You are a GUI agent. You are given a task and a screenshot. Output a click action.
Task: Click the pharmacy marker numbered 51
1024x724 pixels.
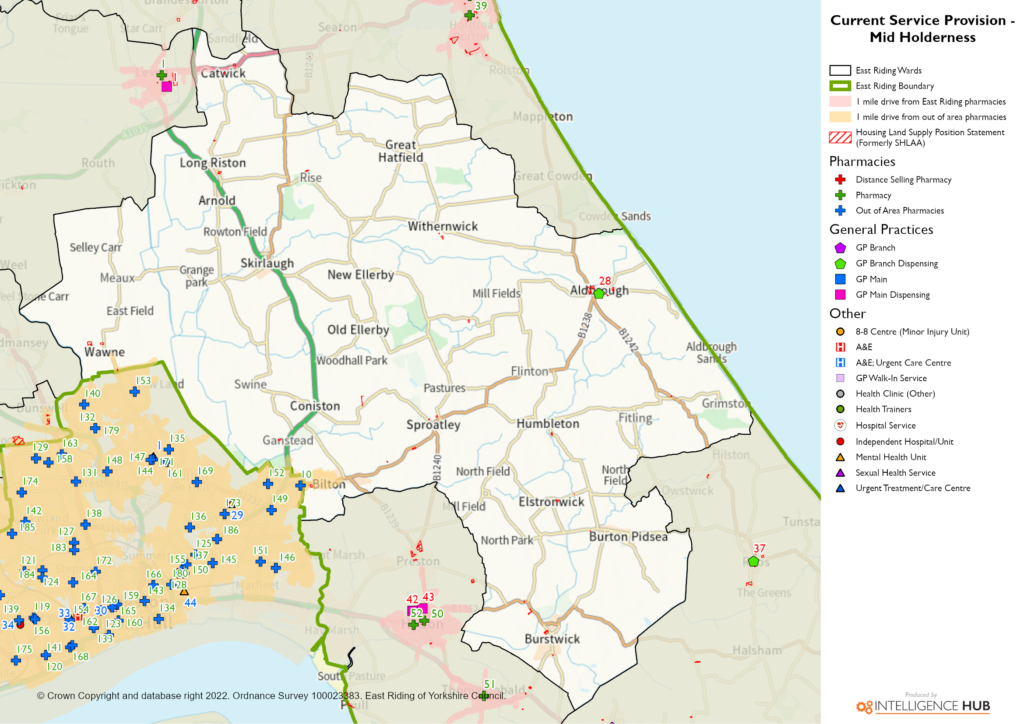(x=484, y=695)
